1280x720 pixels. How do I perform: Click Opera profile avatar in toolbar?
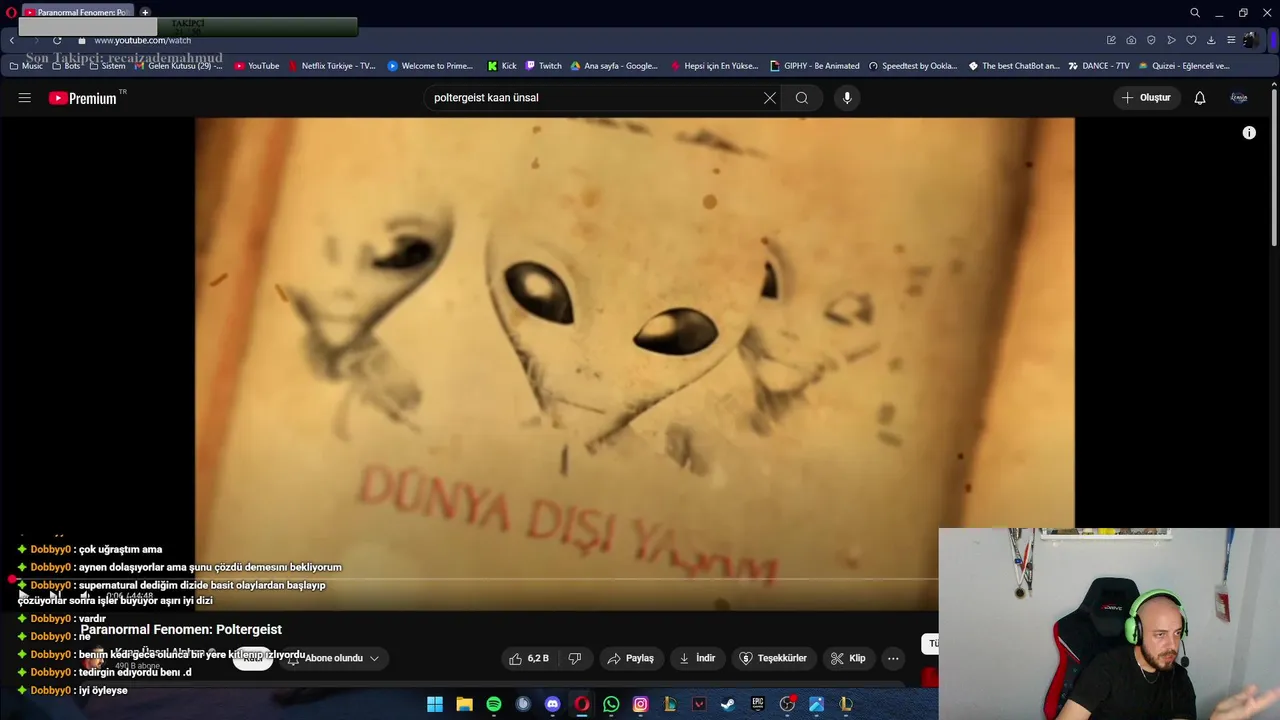(x=1250, y=40)
